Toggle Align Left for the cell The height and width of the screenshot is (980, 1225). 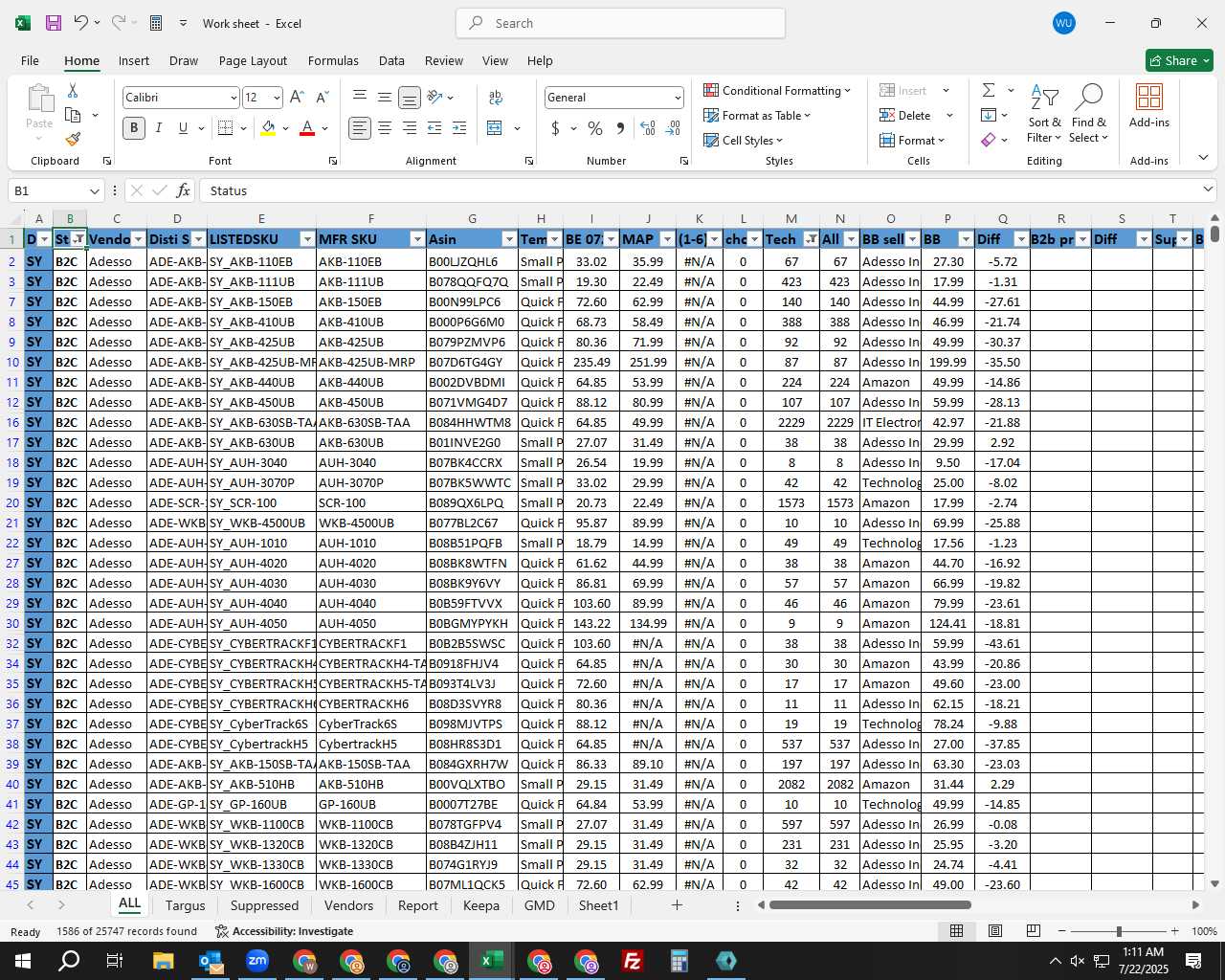[x=360, y=127]
